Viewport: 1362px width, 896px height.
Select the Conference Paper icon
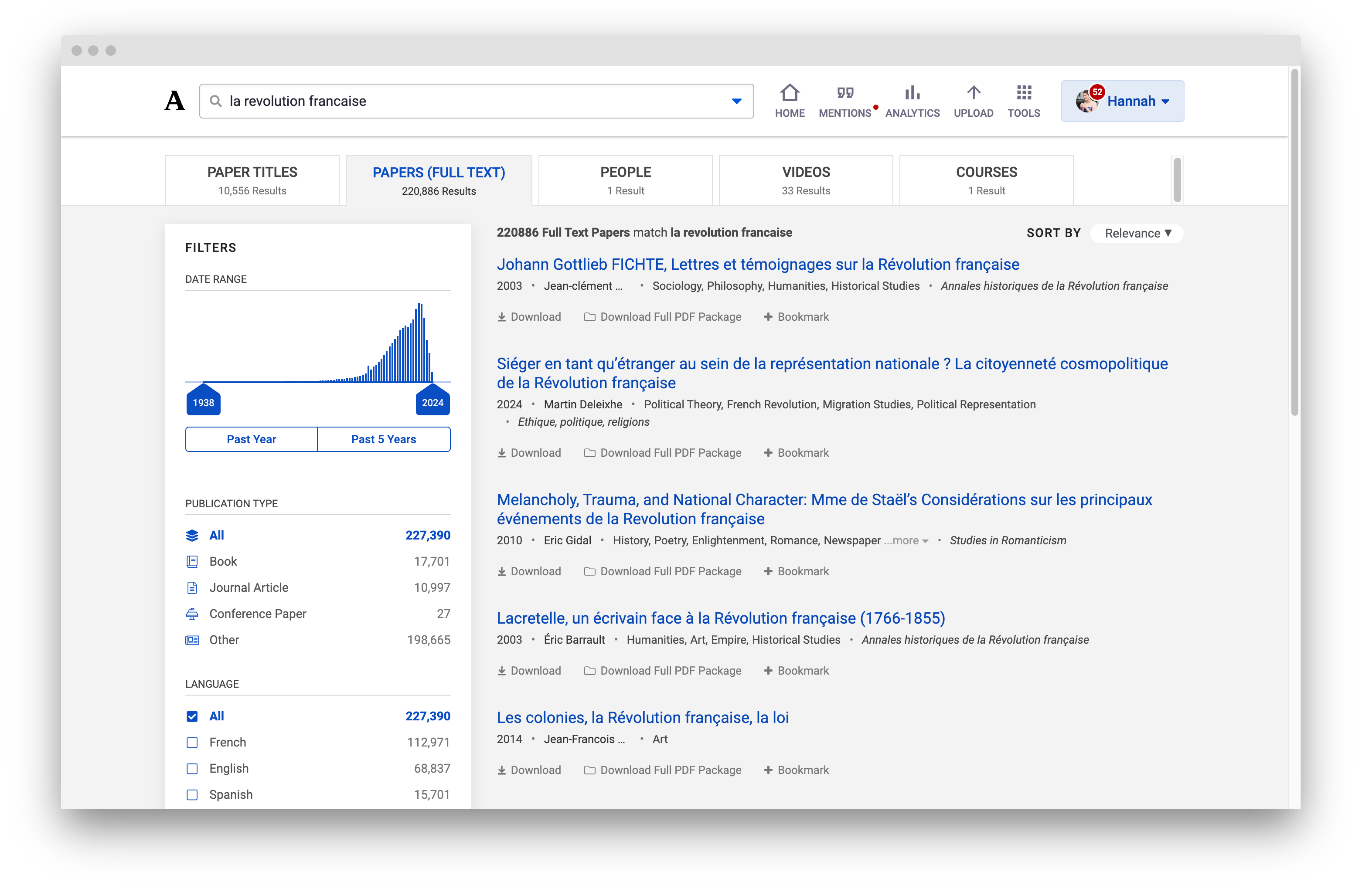(192, 614)
